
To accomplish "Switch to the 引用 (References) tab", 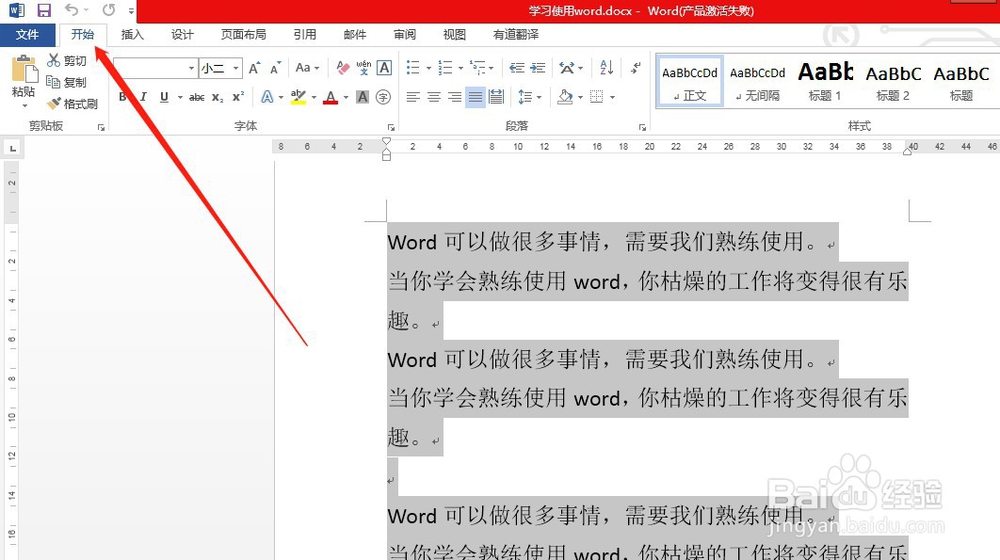I will 305,34.
